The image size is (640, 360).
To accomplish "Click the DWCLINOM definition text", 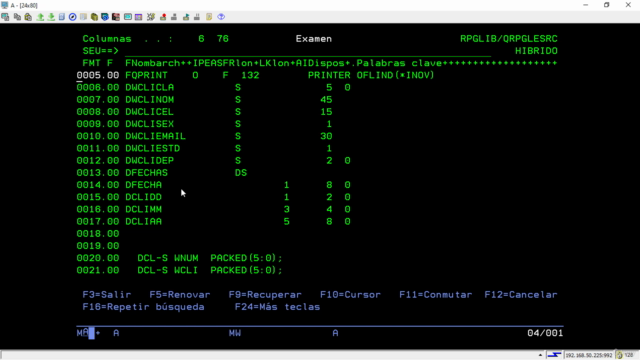I will coord(150,100).
